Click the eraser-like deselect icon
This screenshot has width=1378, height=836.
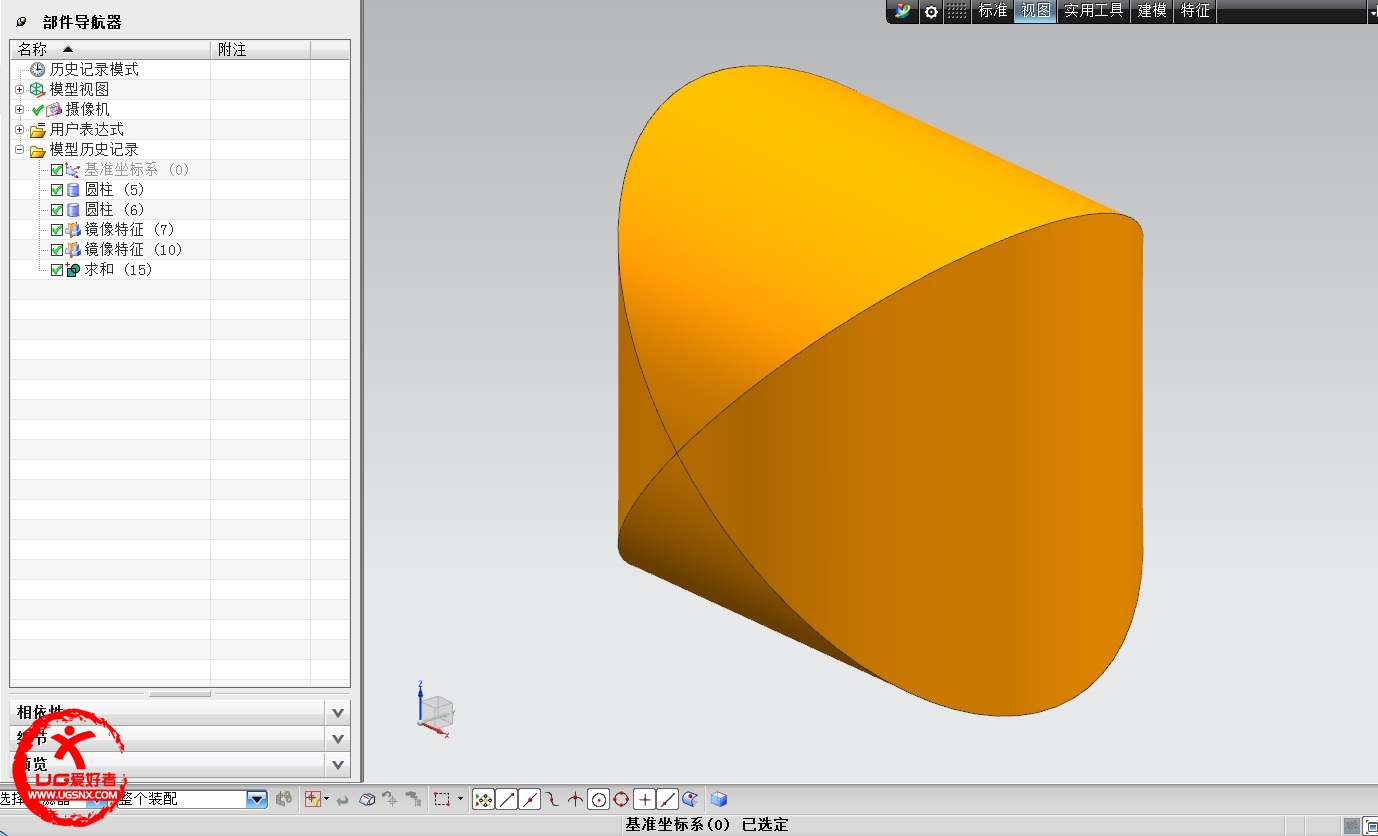tap(367, 799)
